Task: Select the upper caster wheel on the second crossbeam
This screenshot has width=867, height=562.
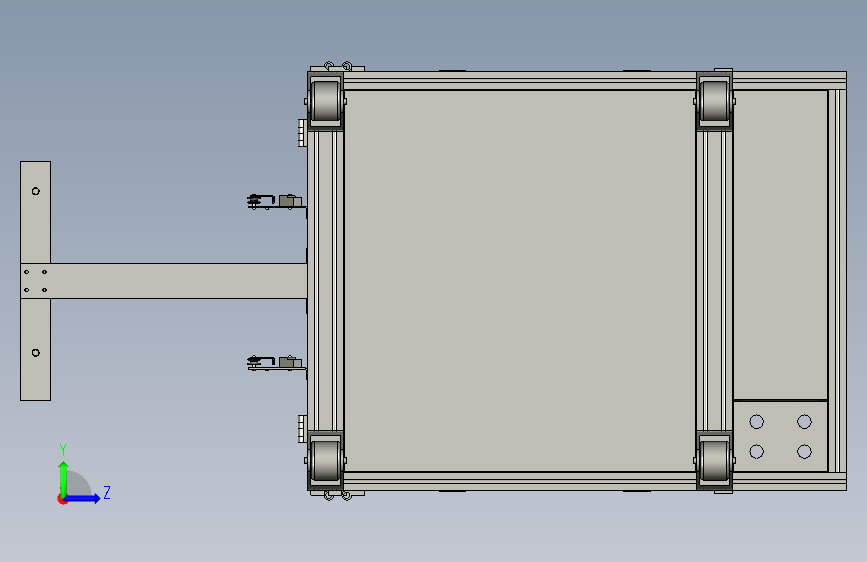Action: pos(714,101)
